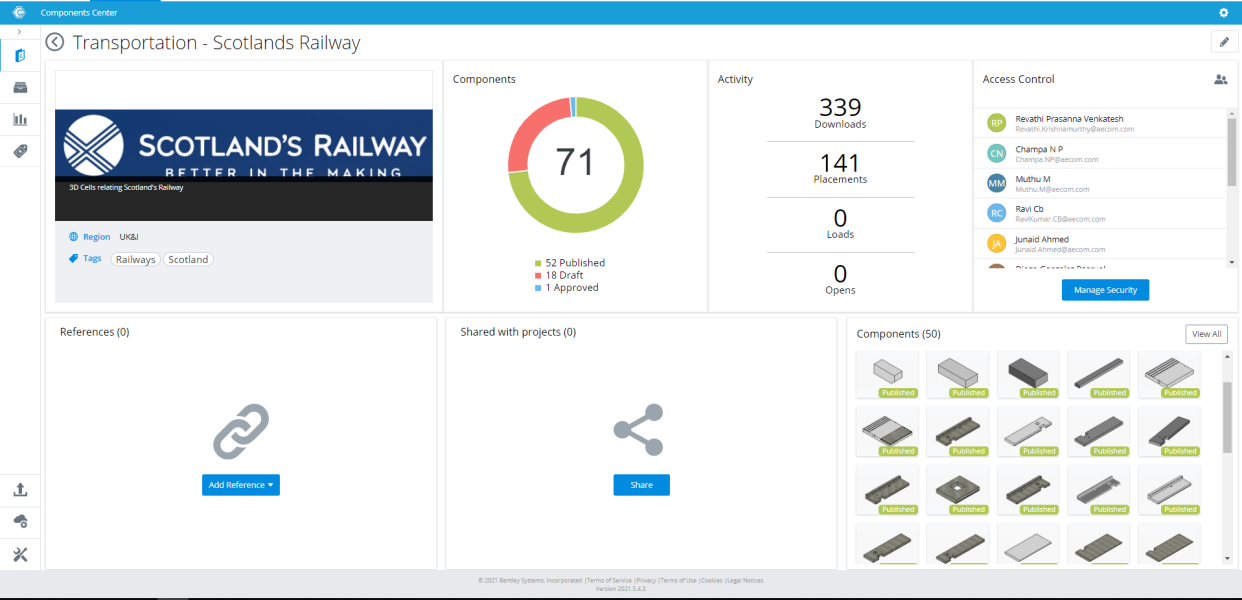Click the '1 Approved' legend text
The image size is (1242, 600).
pyautogui.click(x=572, y=287)
